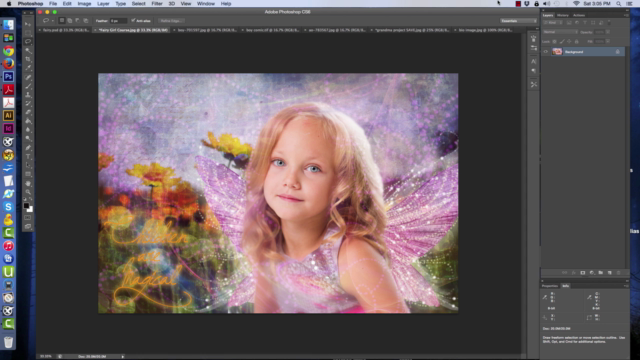This screenshot has width=640, height=360.
Task: Click the Refine Edge button
Action: pyautogui.click(x=171, y=20)
